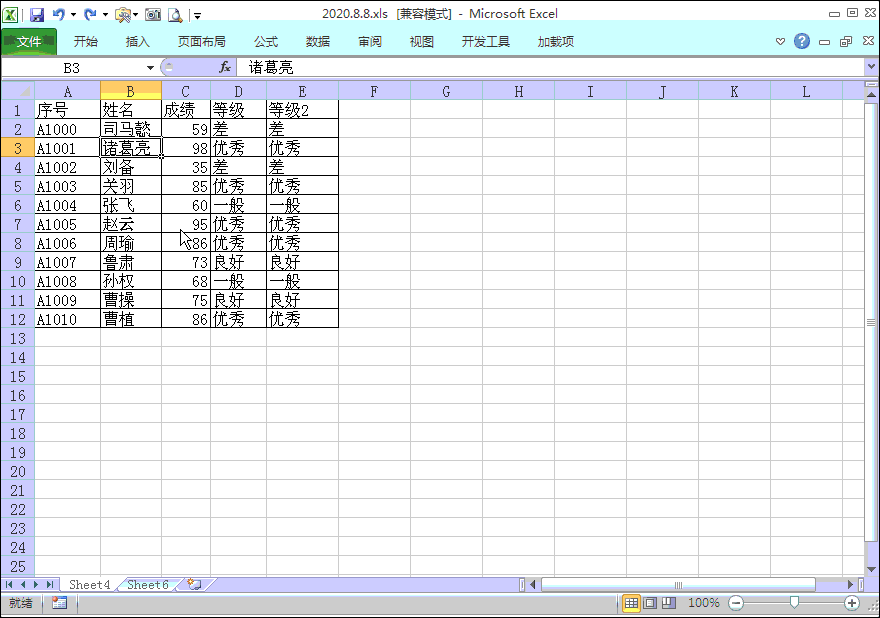Screen dimensions: 880x618
Task: Click the Undo arrow icon
Action: click(x=58, y=14)
